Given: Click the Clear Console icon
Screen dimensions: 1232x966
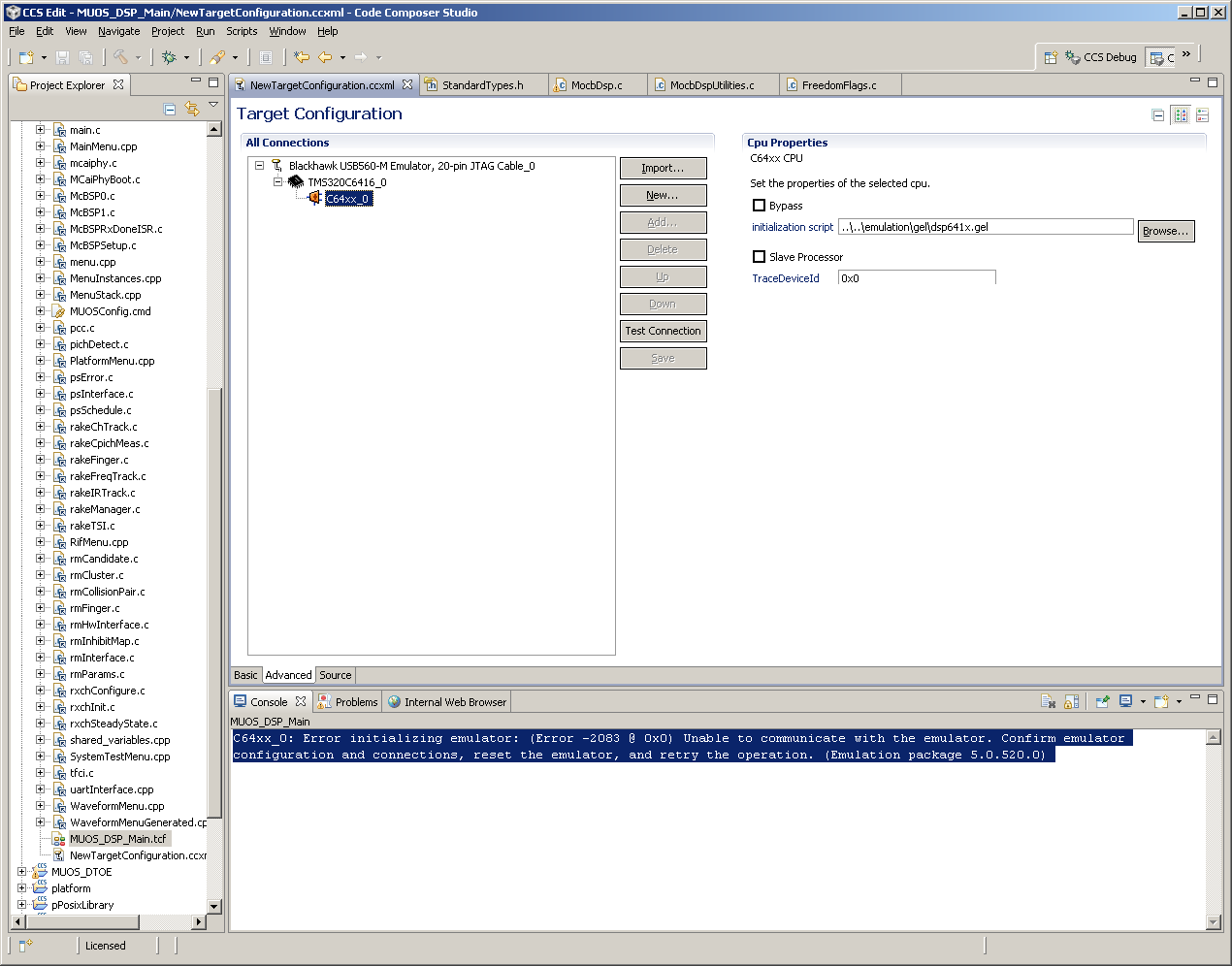Looking at the screenshot, I should coord(1048,701).
